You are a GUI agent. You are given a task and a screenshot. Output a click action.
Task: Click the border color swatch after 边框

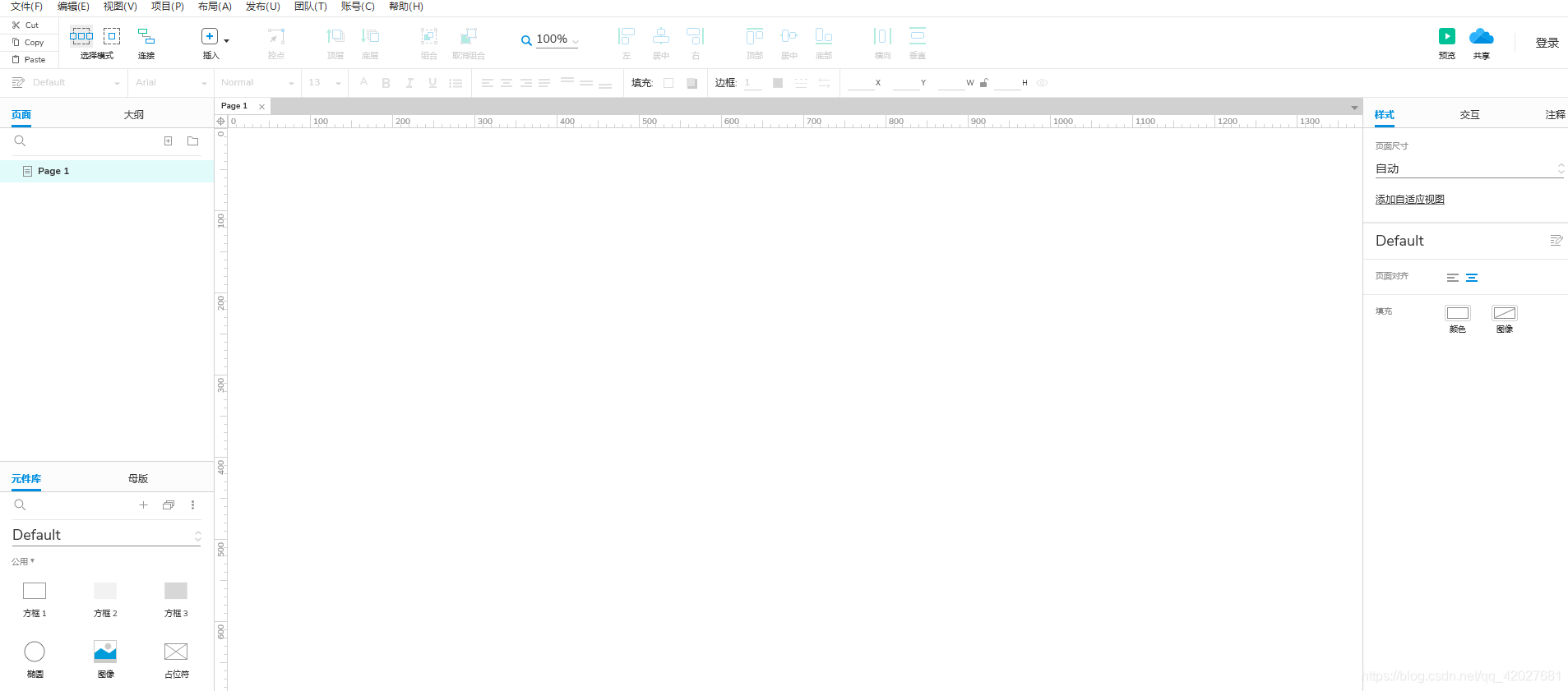(x=778, y=83)
